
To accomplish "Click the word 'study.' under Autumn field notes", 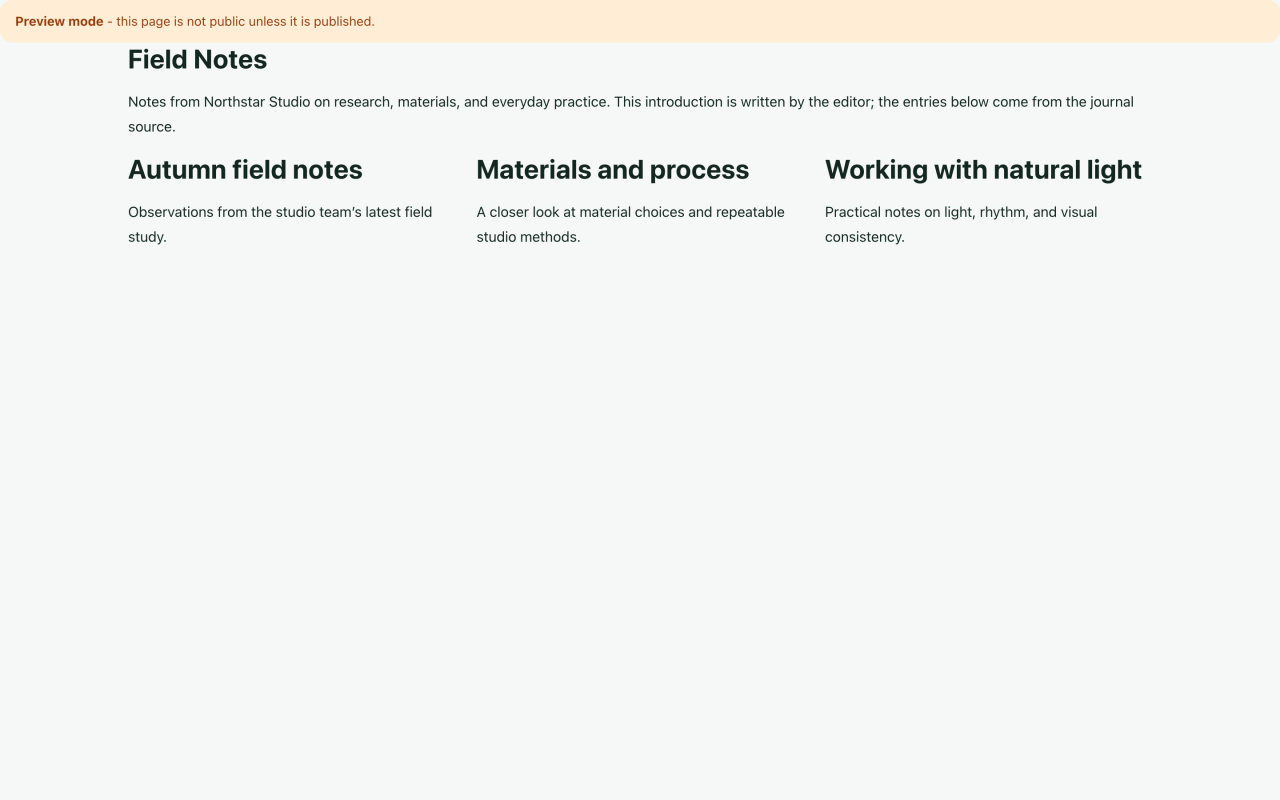I will (x=147, y=237).
